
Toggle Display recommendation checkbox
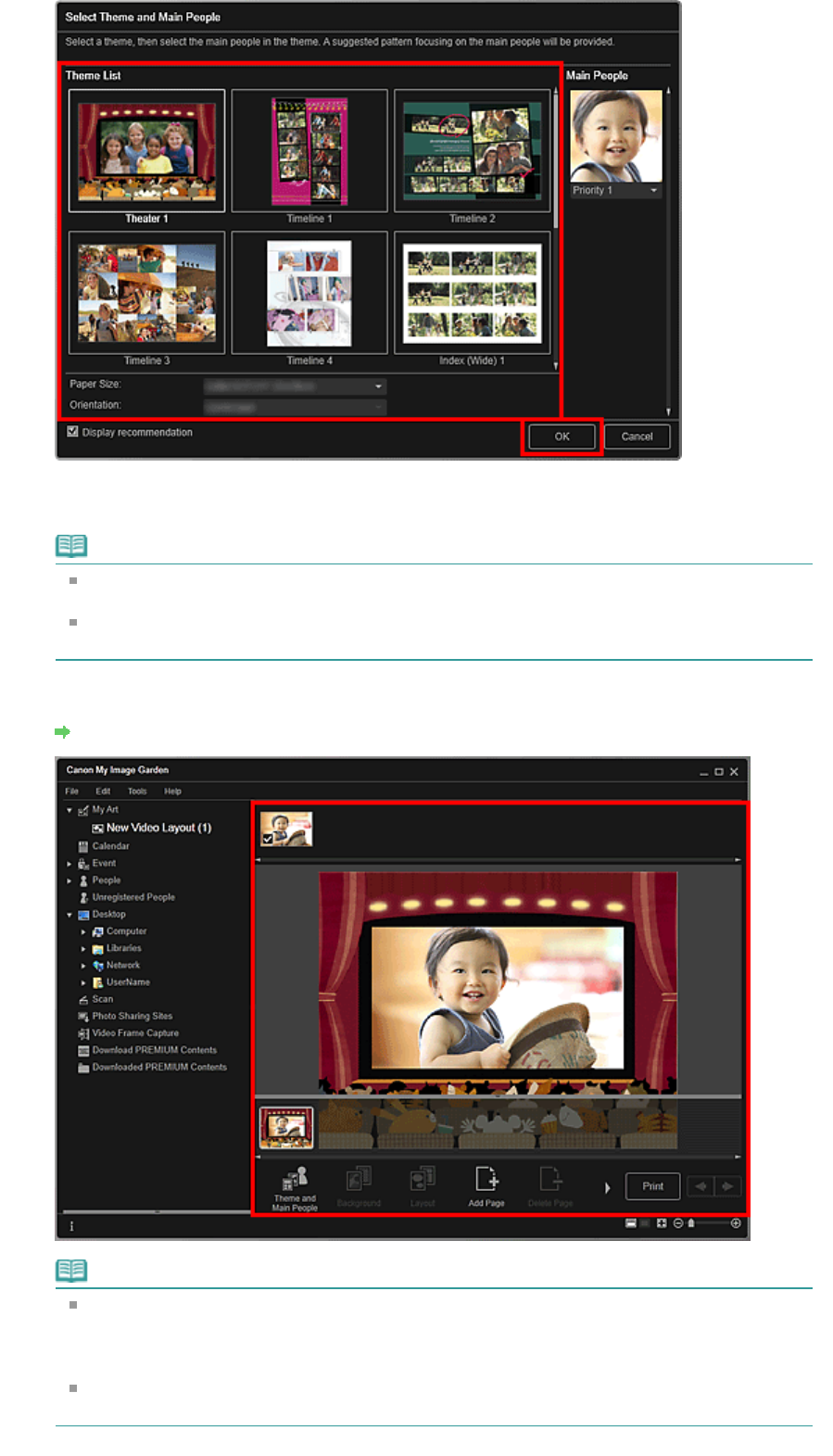coord(72,432)
